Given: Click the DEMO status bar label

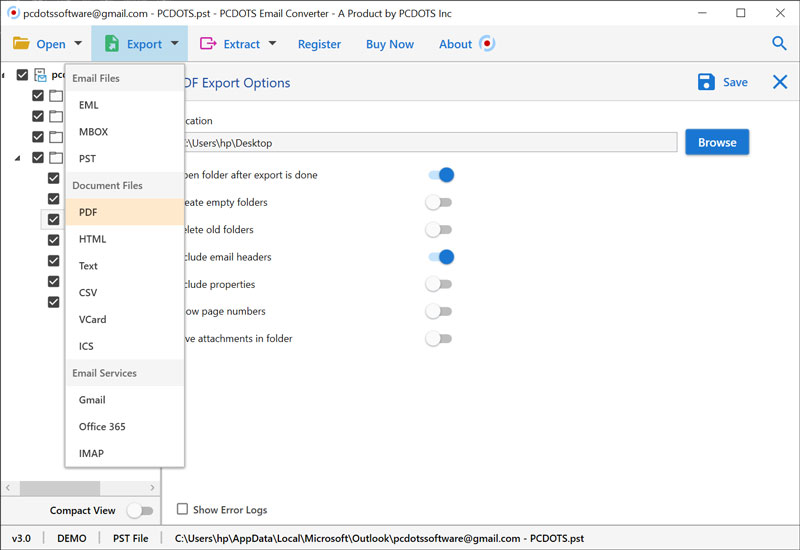Looking at the screenshot, I should tap(72, 538).
